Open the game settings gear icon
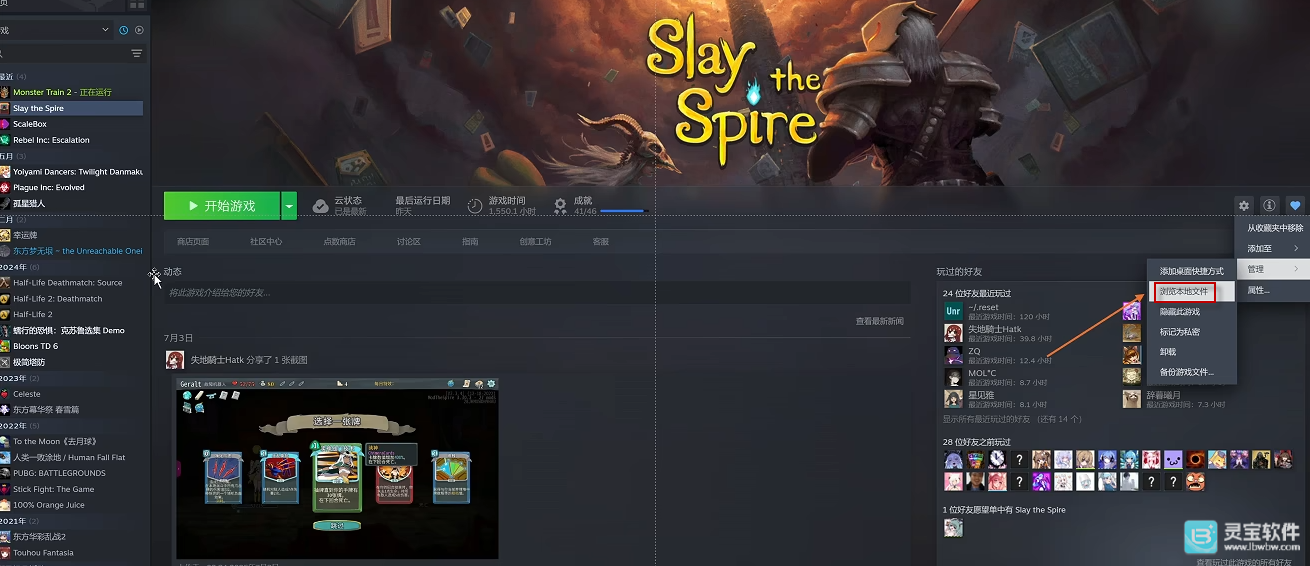1310x566 pixels. 1244,205
